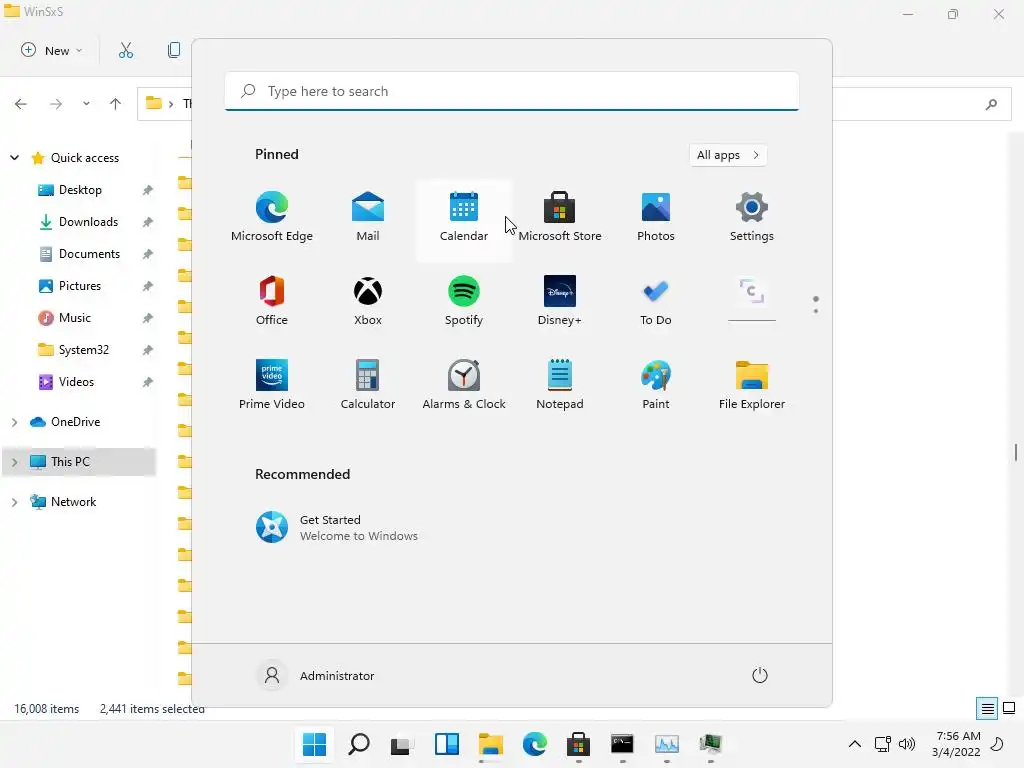Open the Photos app
This screenshot has width=1024, height=768.
(656, 217)
